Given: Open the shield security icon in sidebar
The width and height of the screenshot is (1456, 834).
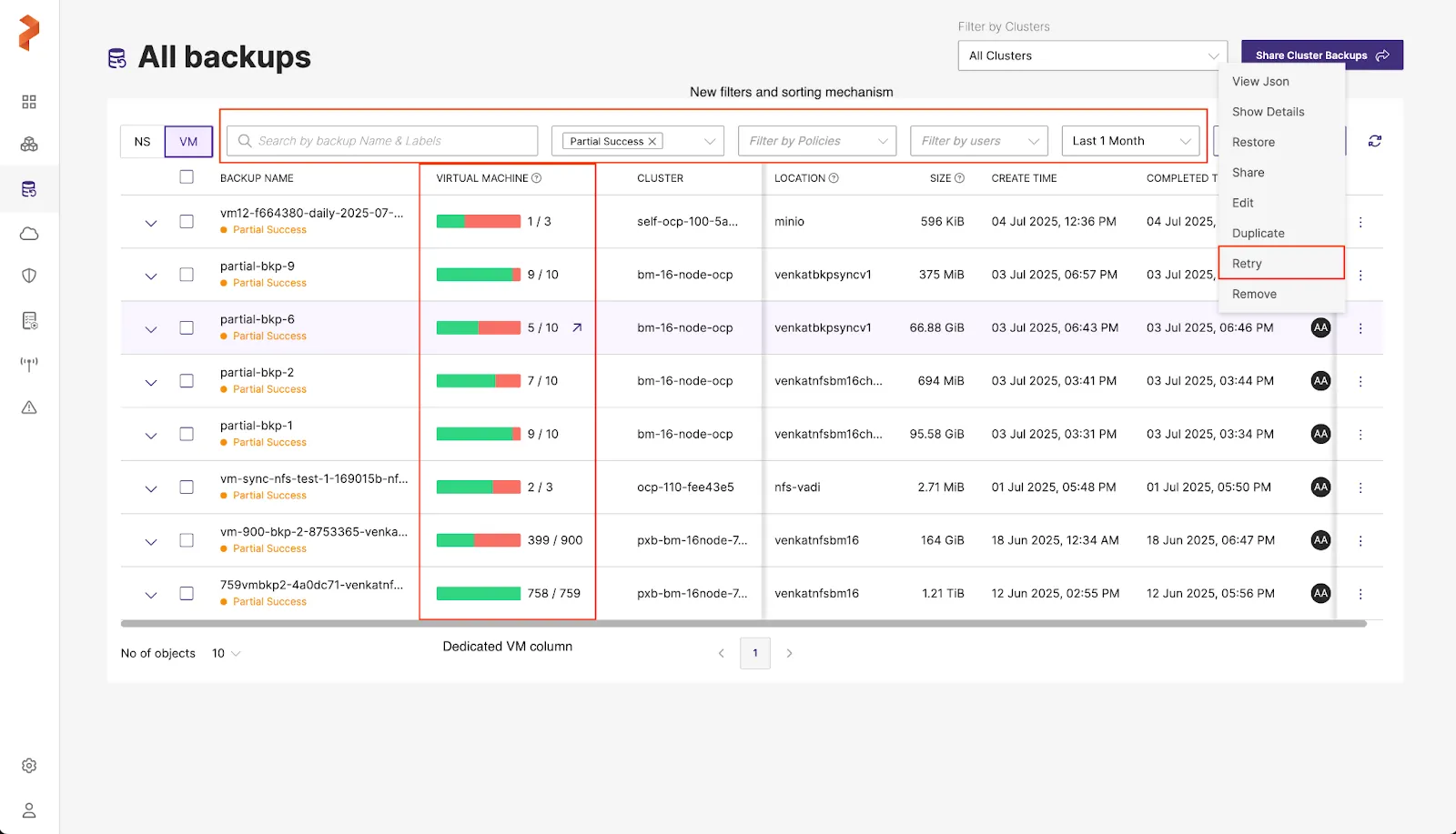Looking at the screenshot, I should [x=29, y=276].
